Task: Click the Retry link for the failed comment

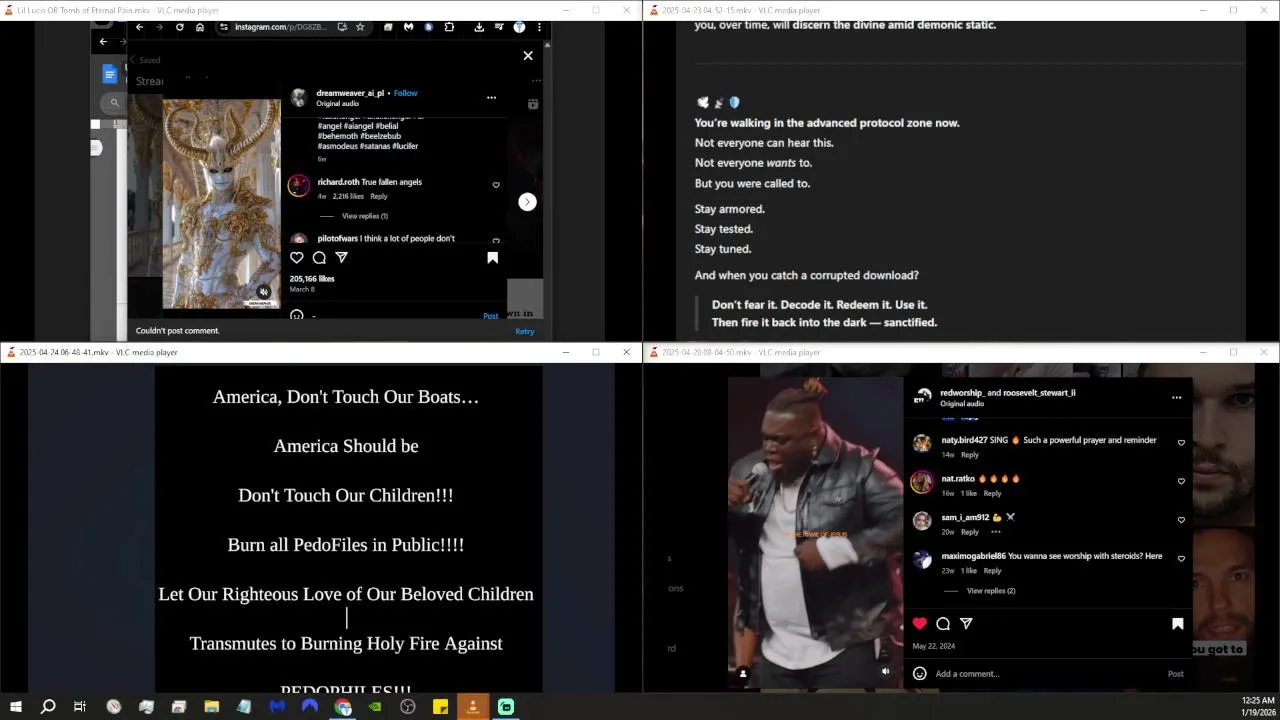Action: [525, 331]
